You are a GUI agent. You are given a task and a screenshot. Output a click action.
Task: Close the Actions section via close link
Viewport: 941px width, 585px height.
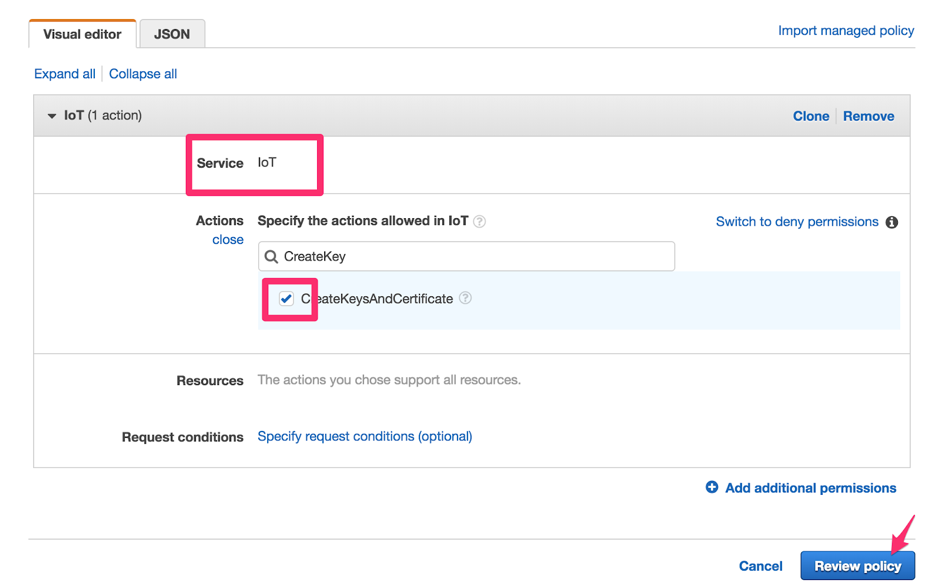228,240
